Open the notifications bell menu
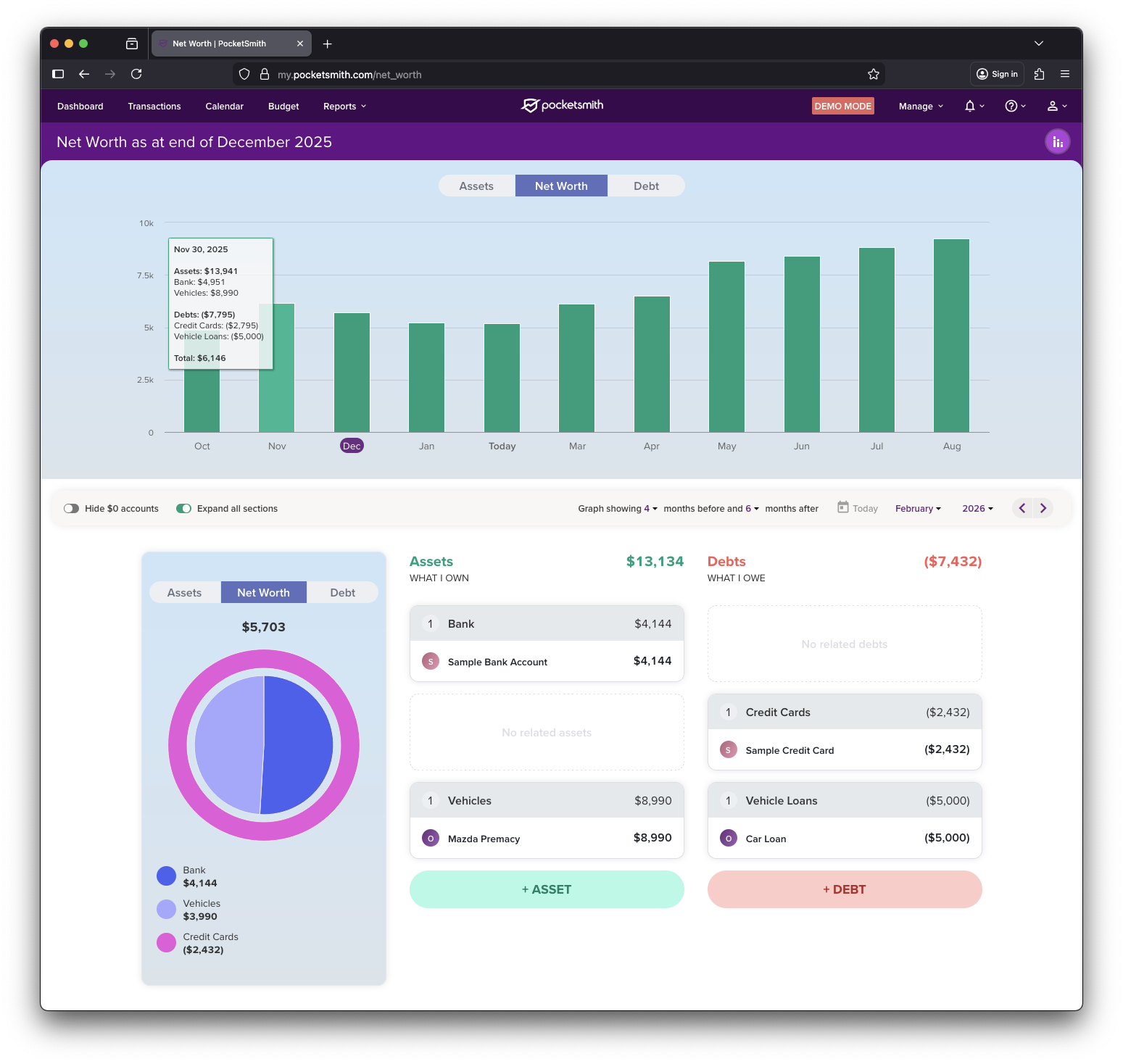This screenshot has width=1123, height=1064. click(970, 106)
